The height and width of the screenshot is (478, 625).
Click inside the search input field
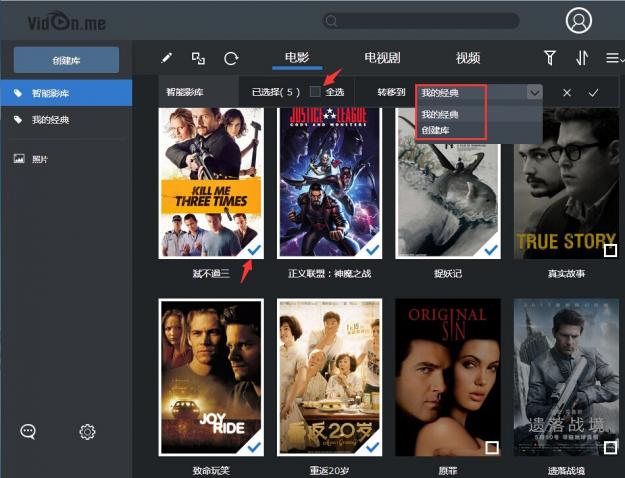421,21
